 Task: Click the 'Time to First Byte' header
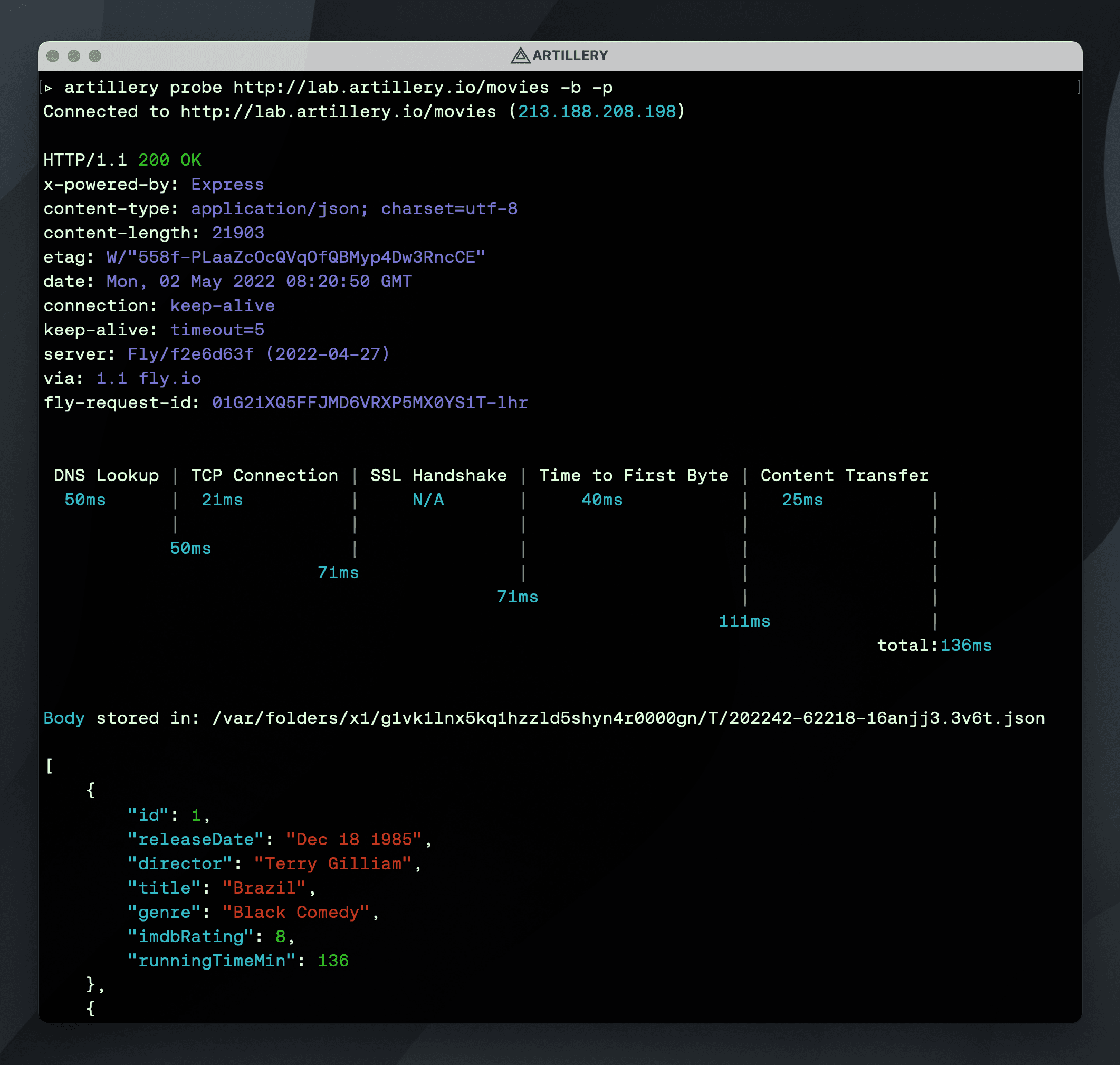coord(634,476)
